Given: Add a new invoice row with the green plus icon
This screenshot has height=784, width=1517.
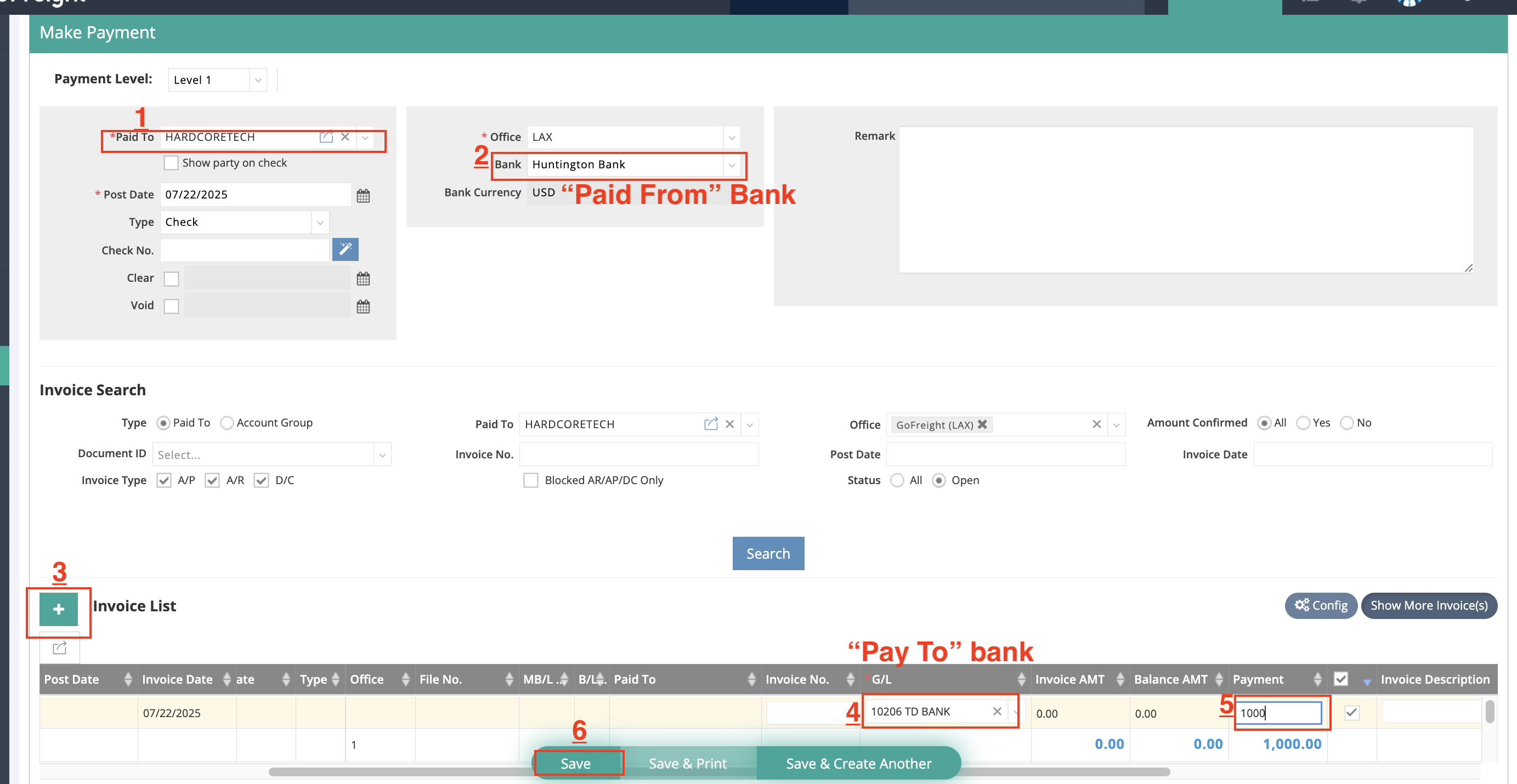Looking at the screenshot, I should click(x=58, y=609).
